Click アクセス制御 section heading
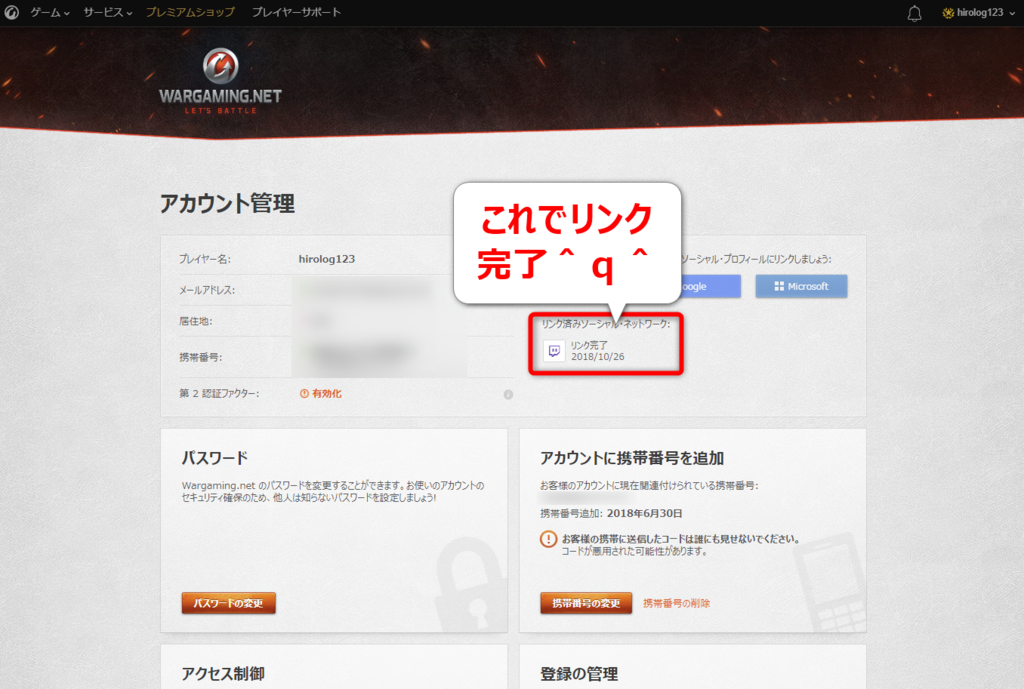The image size is (1024, 689). tap(223, 673)
